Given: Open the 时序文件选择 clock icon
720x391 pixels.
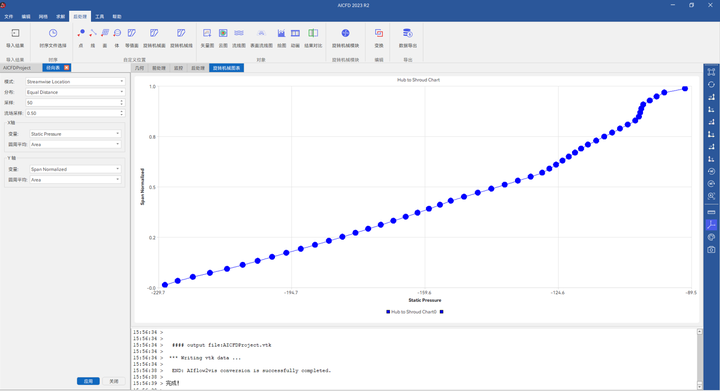Looking at the screenshot, I should point(53,33).
